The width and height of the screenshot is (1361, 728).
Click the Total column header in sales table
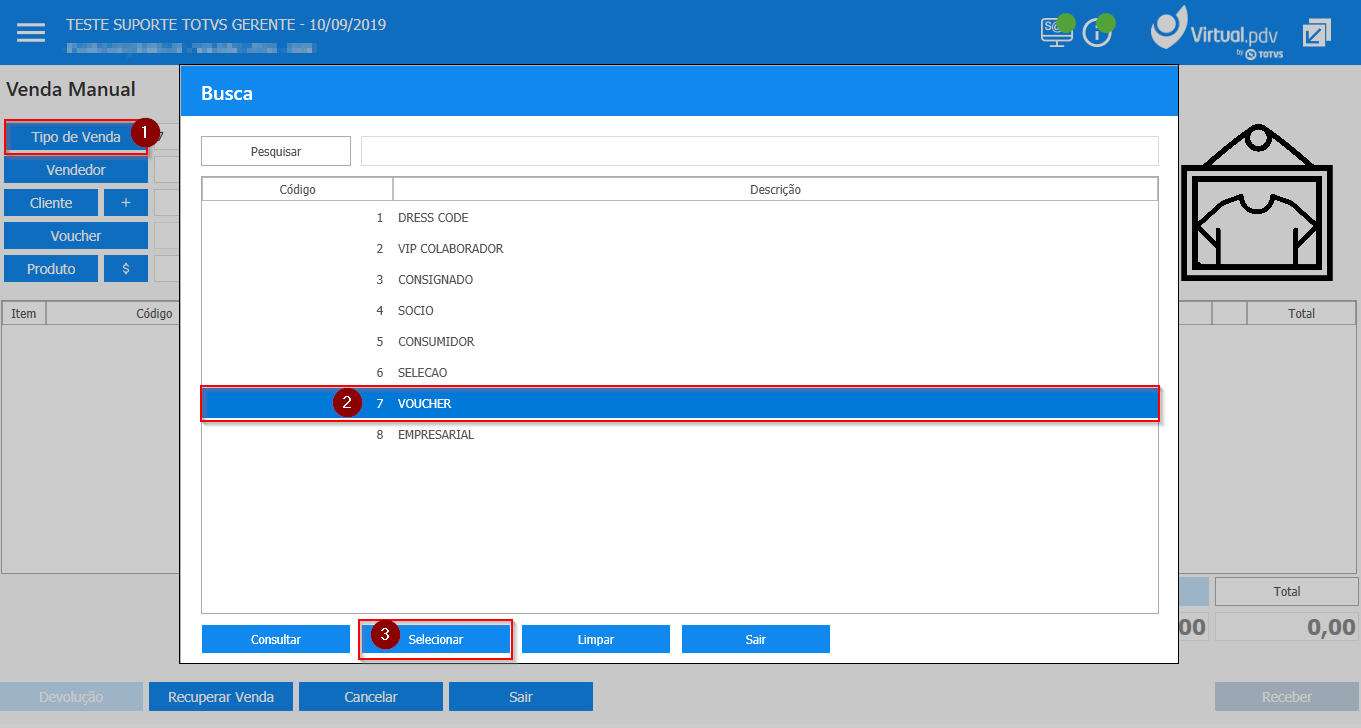tap(1301, 313)
